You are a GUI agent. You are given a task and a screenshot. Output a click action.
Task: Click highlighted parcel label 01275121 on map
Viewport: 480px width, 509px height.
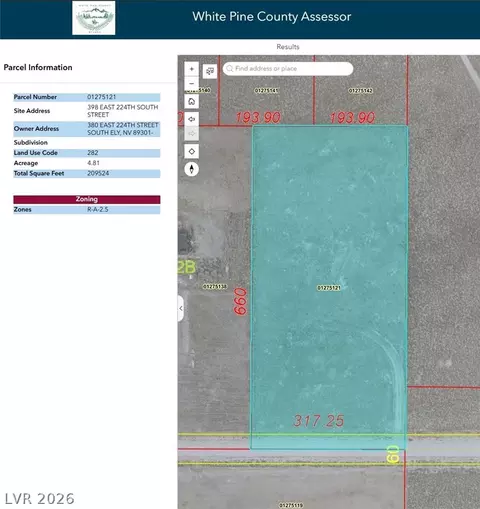click(x=329, y=288)
